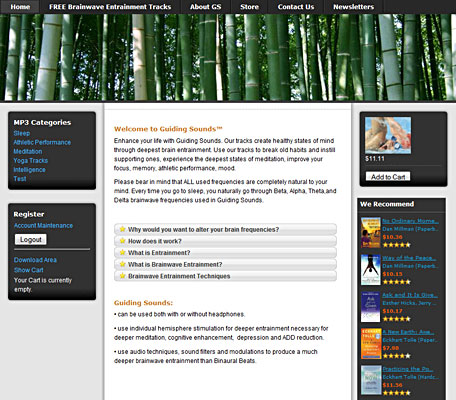The image size is (456, 400).
Task: Open Athletic Performance category
Action: point(42,142)
